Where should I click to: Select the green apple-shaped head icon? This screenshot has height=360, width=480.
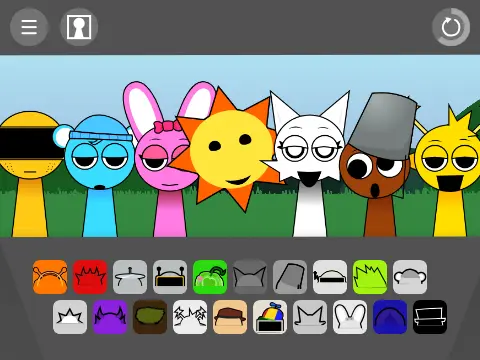click(210, 277)
